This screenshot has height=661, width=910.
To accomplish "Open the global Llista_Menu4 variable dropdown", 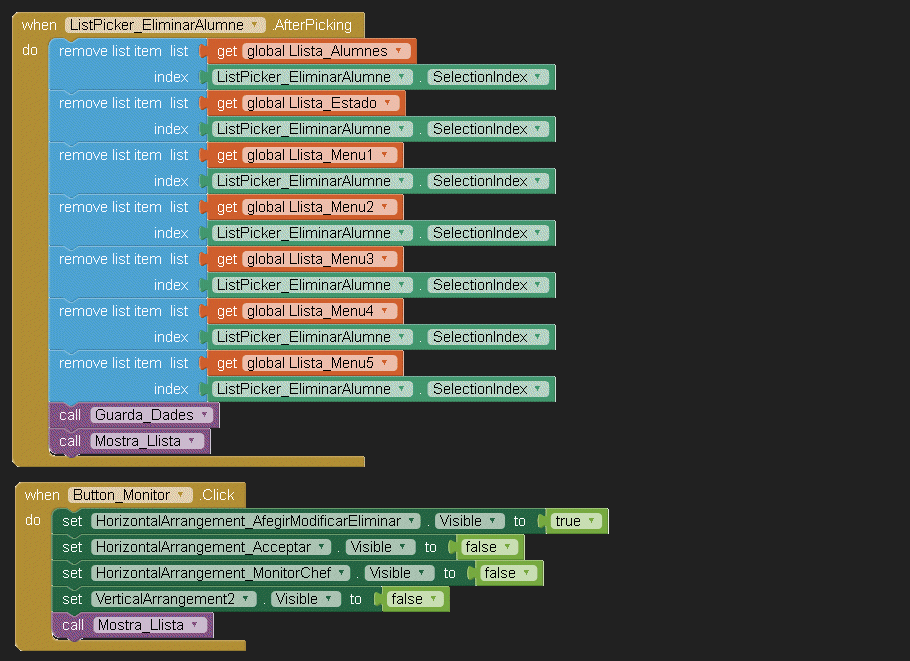I will click(386, 311).
